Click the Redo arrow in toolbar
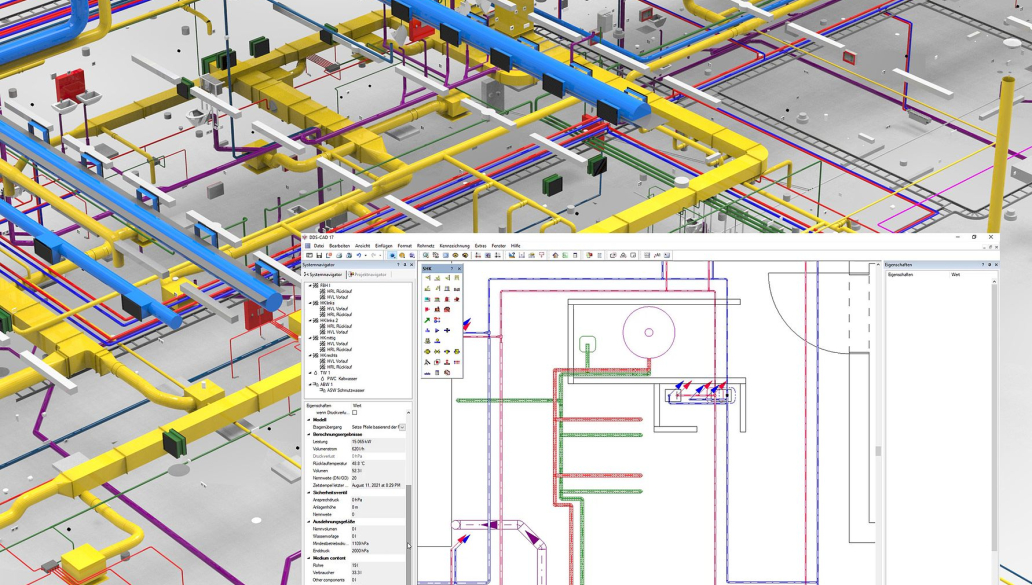 point(373,255)
